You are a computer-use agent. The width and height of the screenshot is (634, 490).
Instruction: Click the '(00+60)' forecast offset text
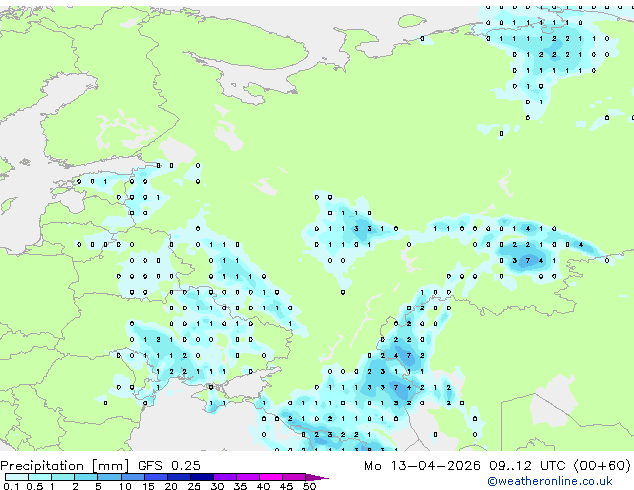602,466
